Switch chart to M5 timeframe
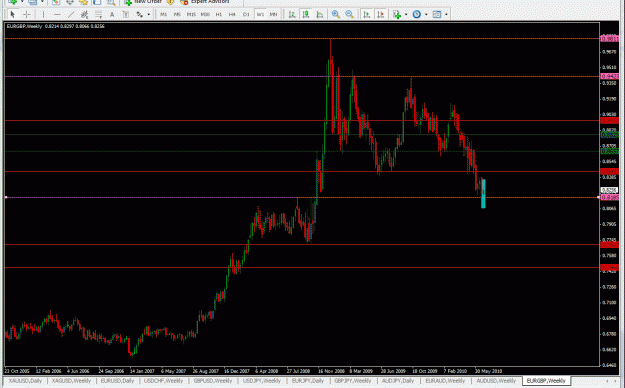This screenshot has width=625, height=388. 177,14
